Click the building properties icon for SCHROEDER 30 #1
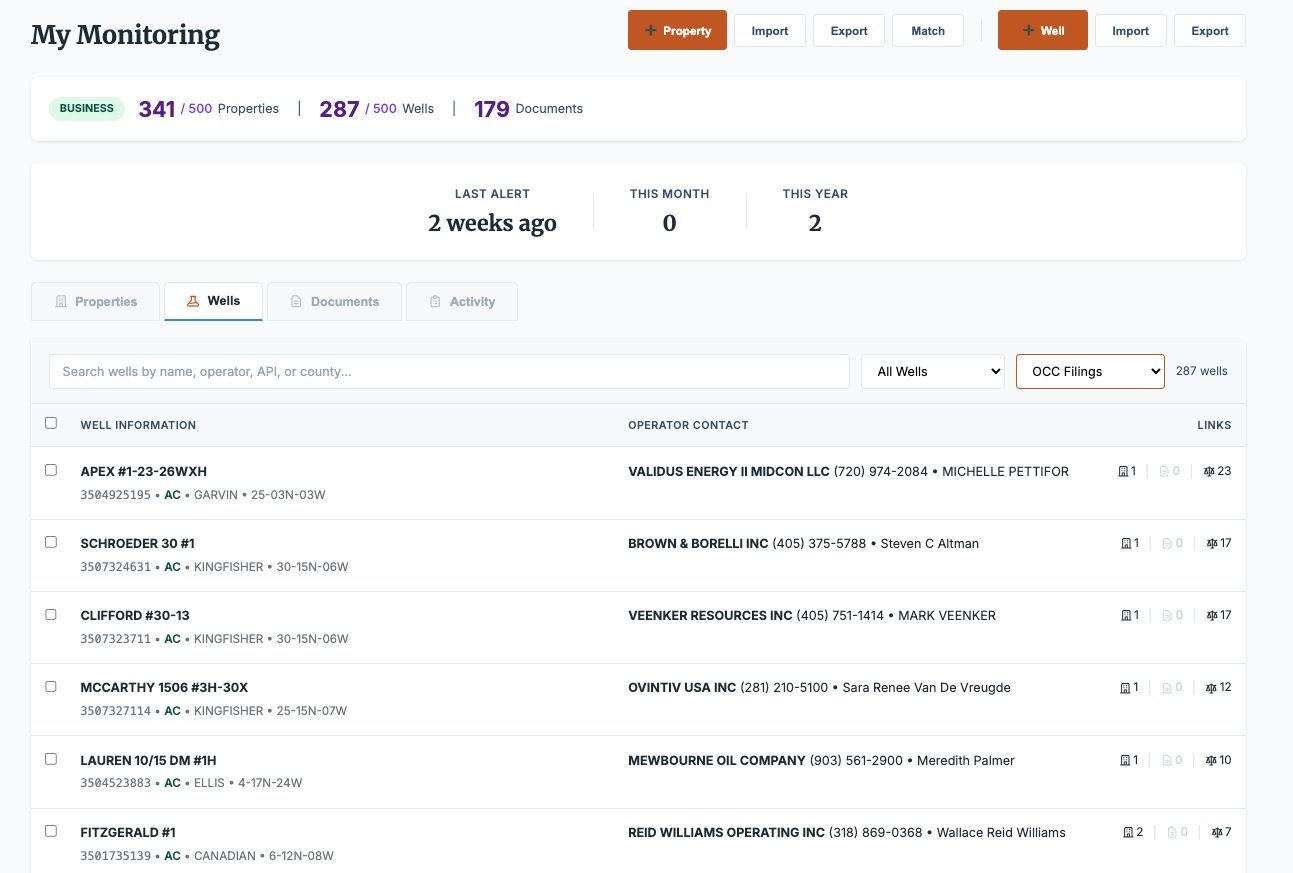The height and width of the screenshot is (873, 1293). point(1125,543)
